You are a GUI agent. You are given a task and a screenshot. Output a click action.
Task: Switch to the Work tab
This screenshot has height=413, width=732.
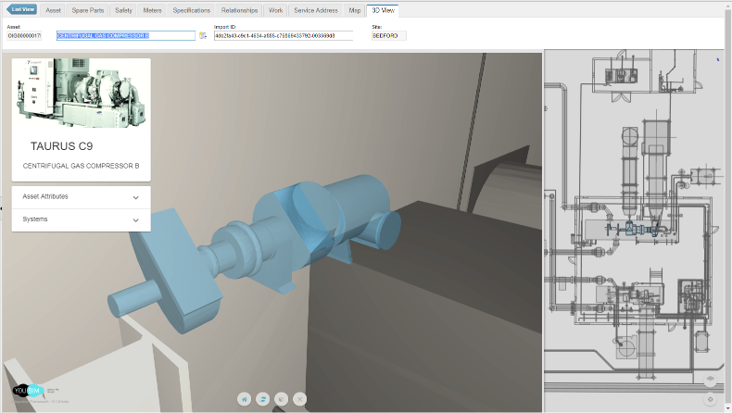(x=275, y=10)
